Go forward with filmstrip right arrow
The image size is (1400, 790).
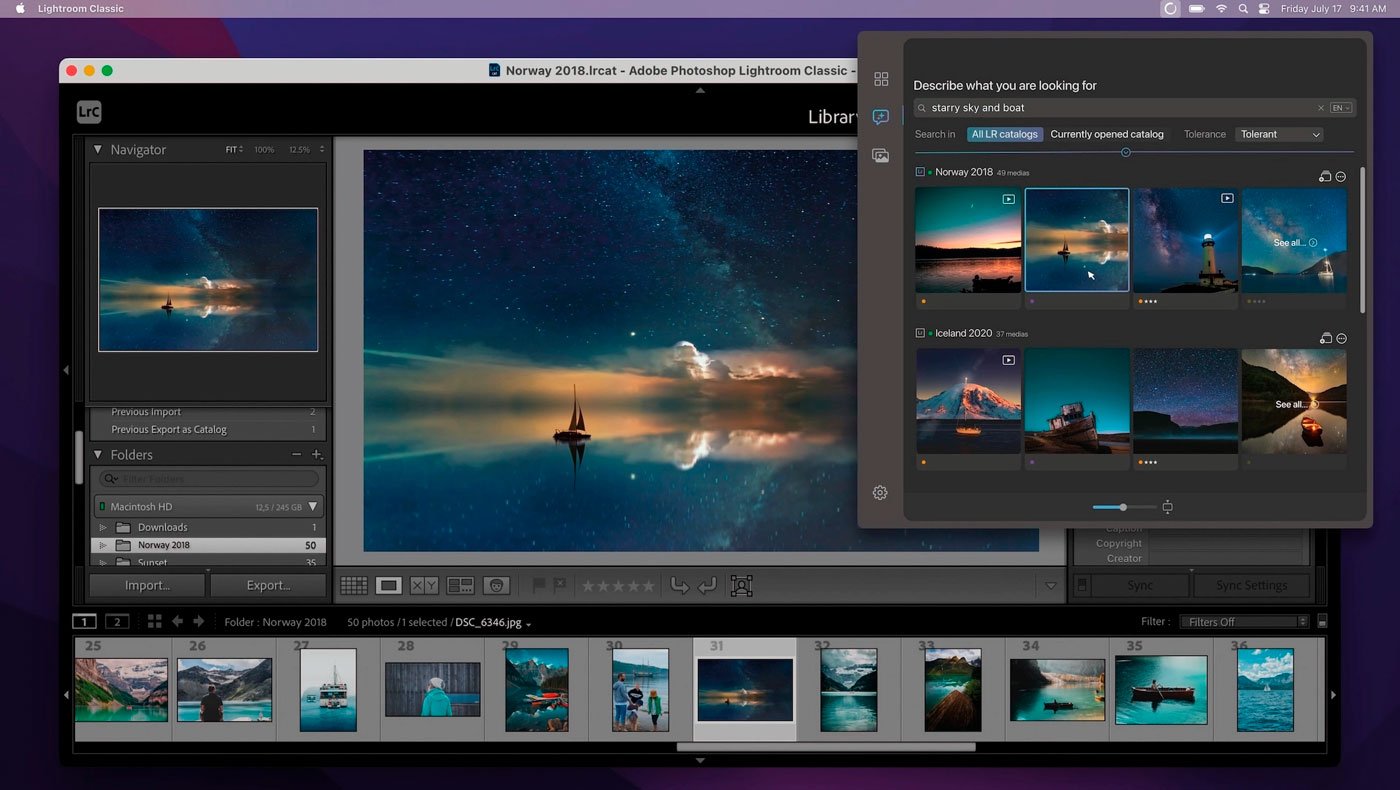point(198,621)
